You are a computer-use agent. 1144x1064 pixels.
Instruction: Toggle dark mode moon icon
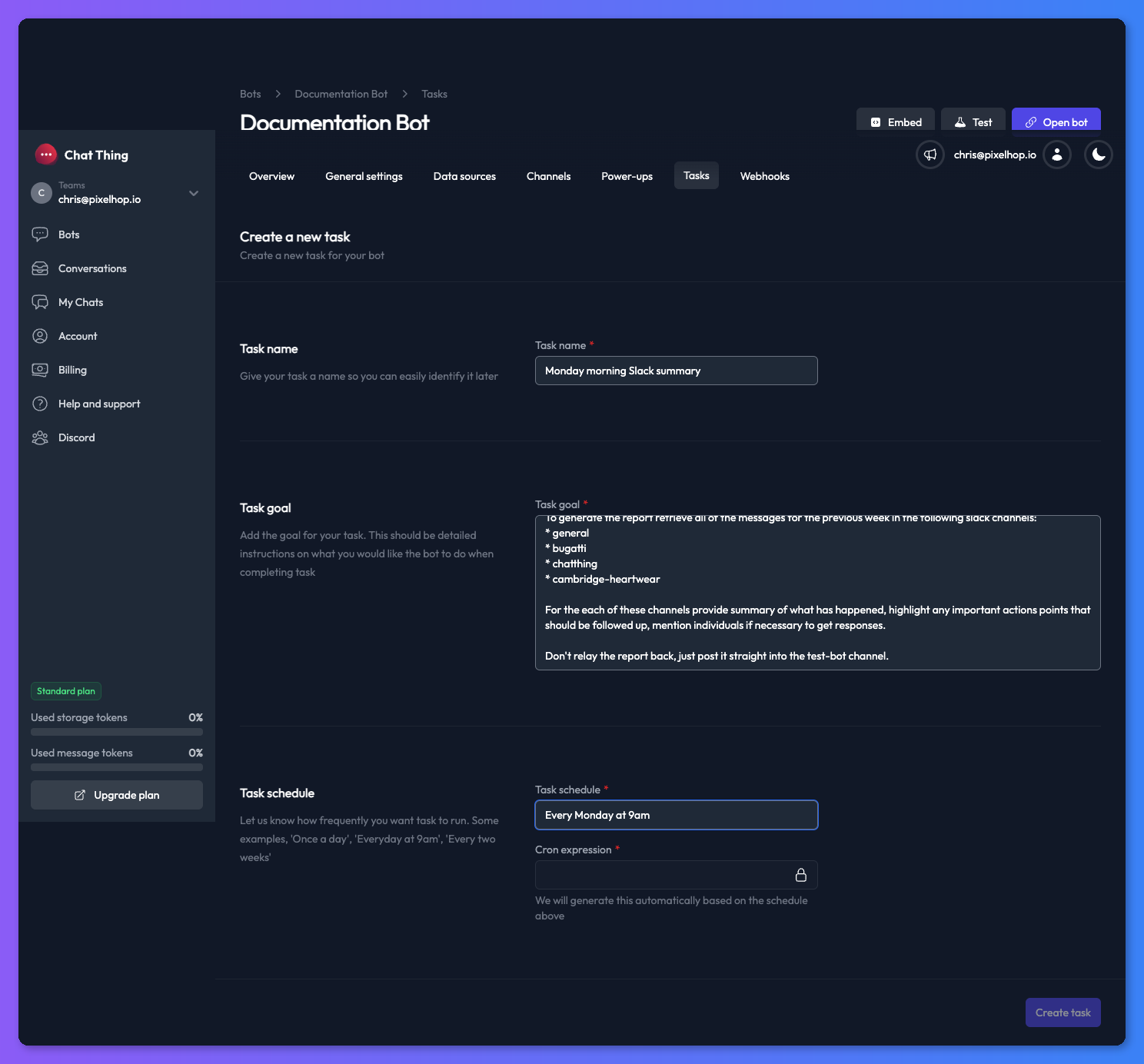[x=1099, y=155]
